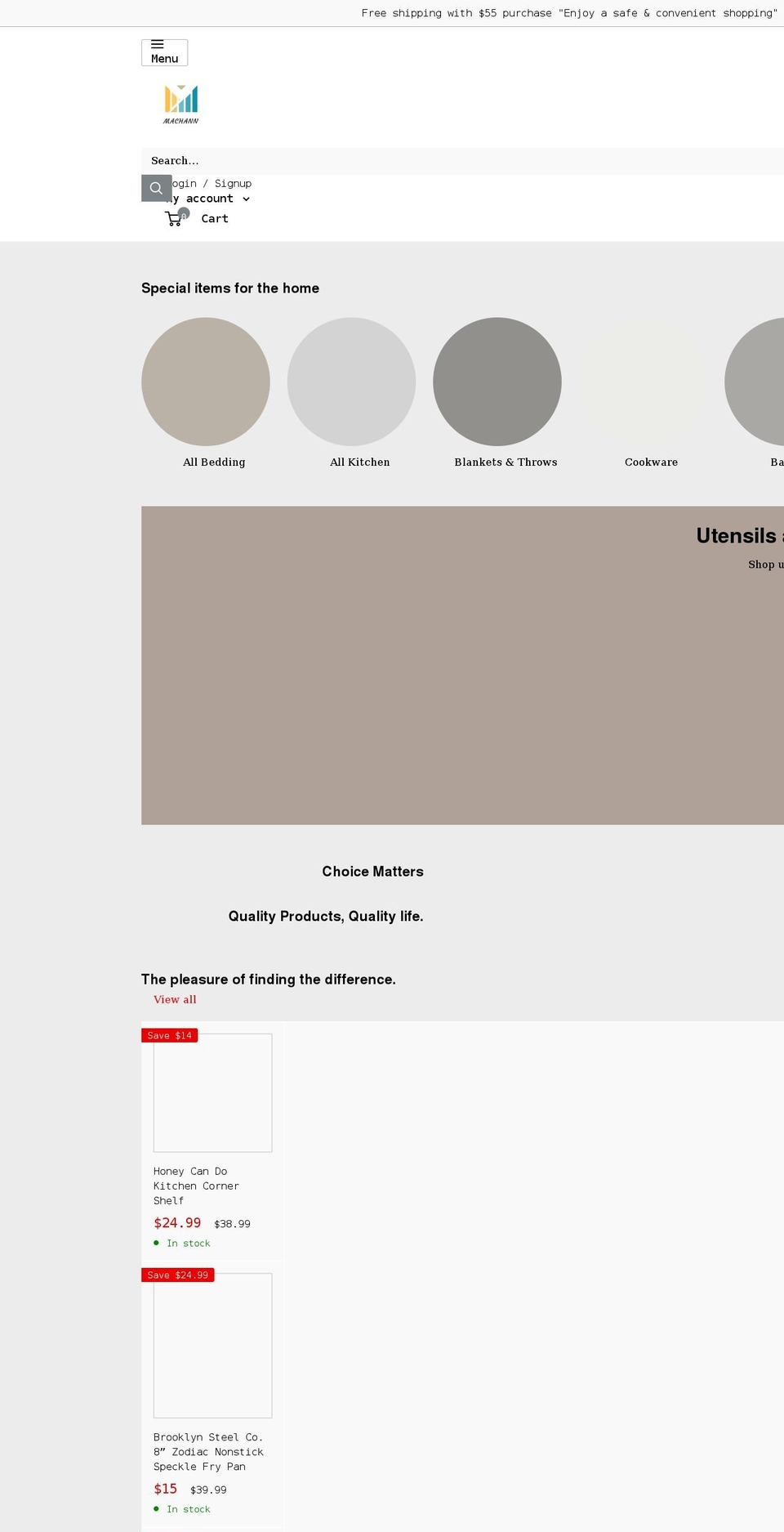The width and height of the screenshot is (784, 1532).
Task: Open the Blankets & Throws category circle
Action: click(497, 382)
